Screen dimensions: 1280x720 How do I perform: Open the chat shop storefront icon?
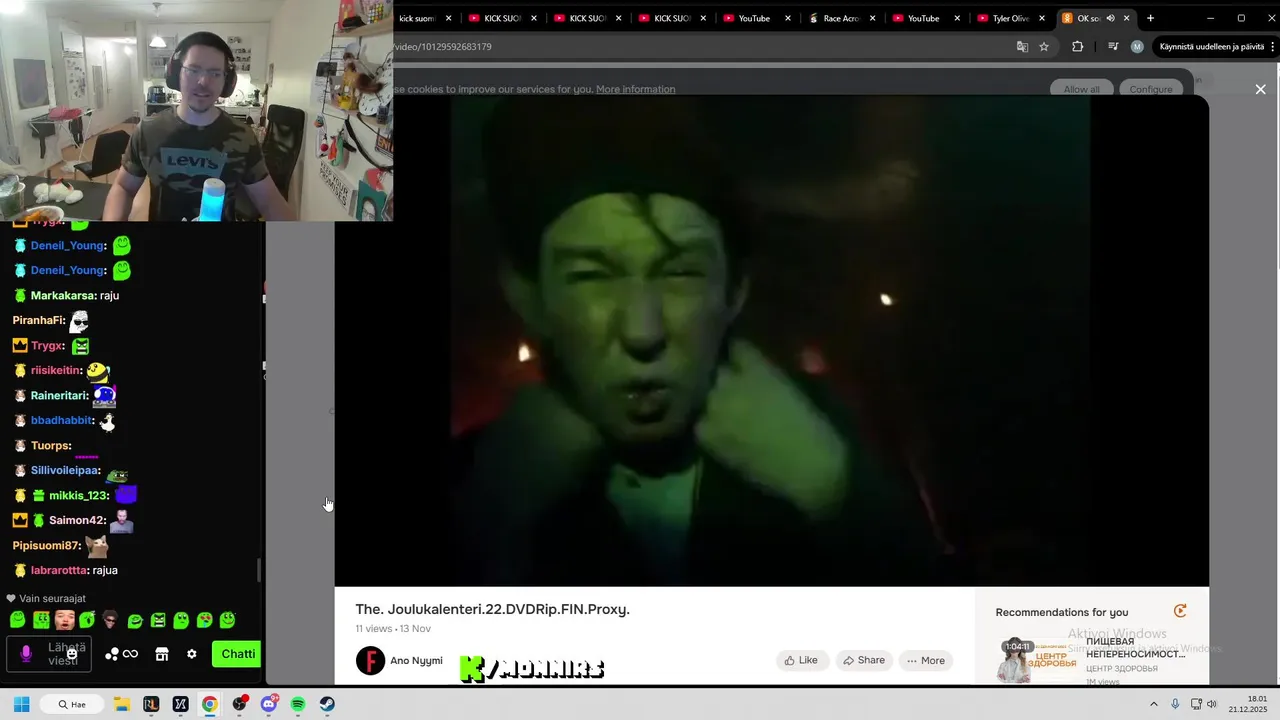pos(162,654)
